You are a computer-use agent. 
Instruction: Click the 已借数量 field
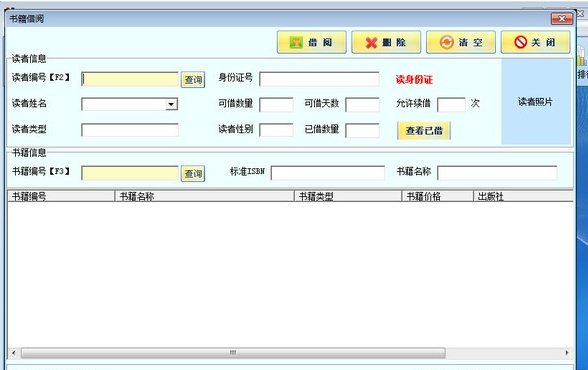click(x=362, y=130)
